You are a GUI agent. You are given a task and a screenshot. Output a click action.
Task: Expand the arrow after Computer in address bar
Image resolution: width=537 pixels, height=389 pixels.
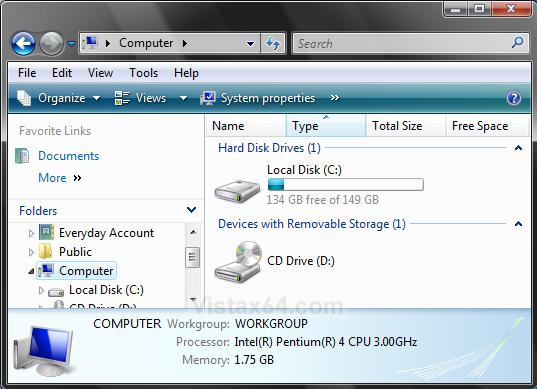click(x=185, y=43)
